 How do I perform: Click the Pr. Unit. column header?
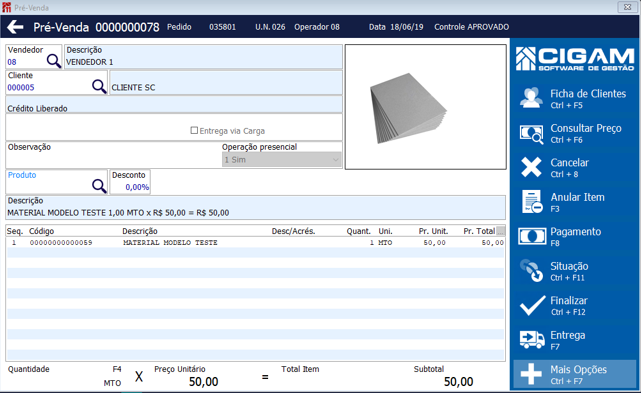click(x=433, y=231)
